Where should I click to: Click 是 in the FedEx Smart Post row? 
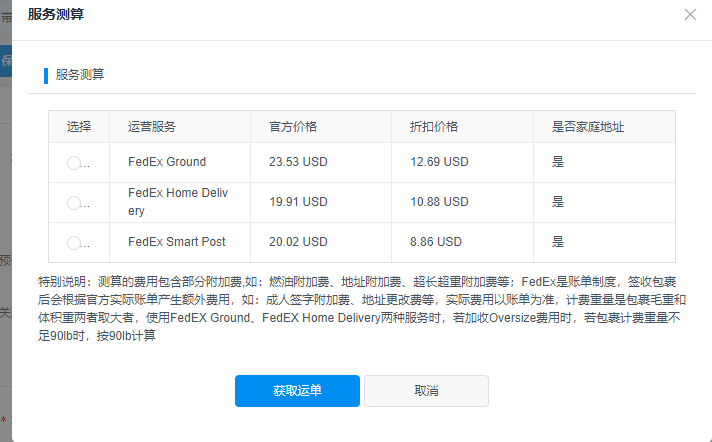pyautogui.click(x=558, y=242)
